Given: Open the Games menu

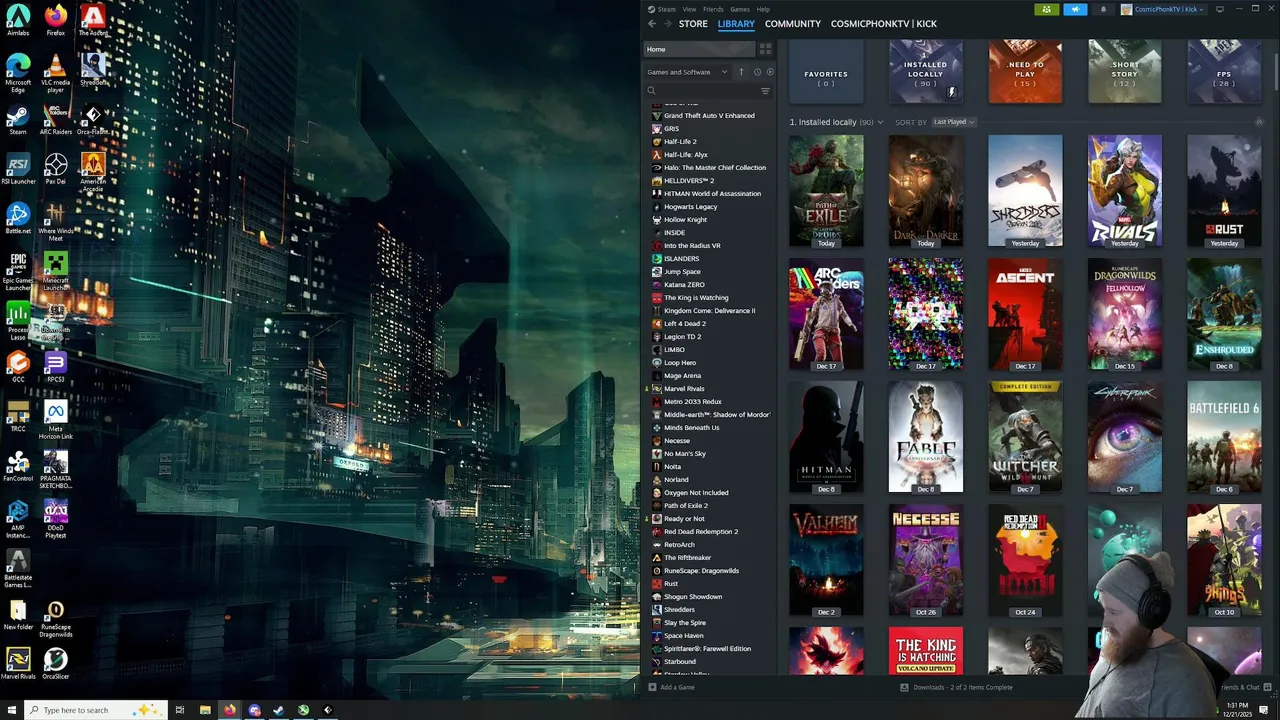Looking at the screenshot, I should 740,9.
